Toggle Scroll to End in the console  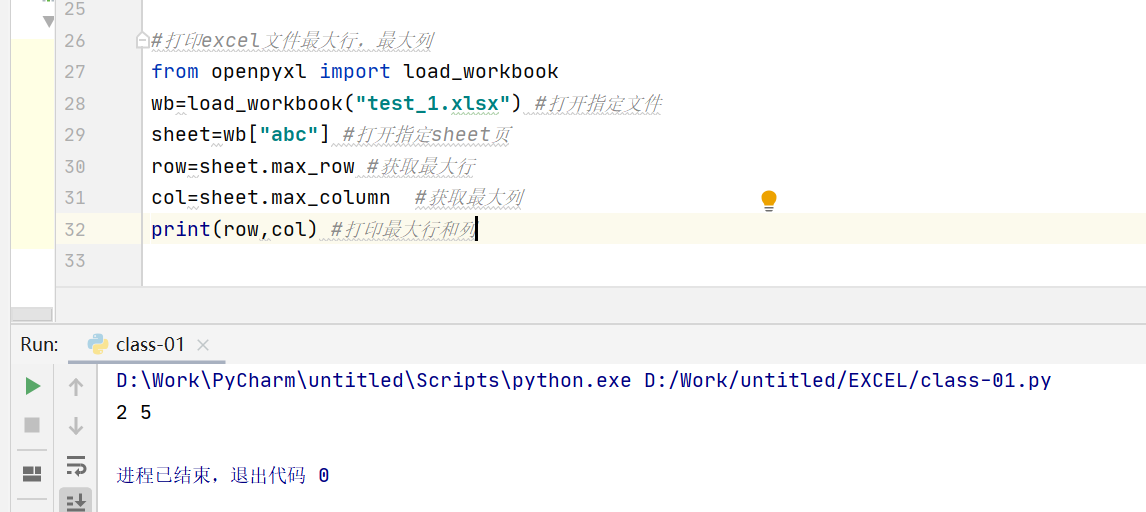pos(75,501)
